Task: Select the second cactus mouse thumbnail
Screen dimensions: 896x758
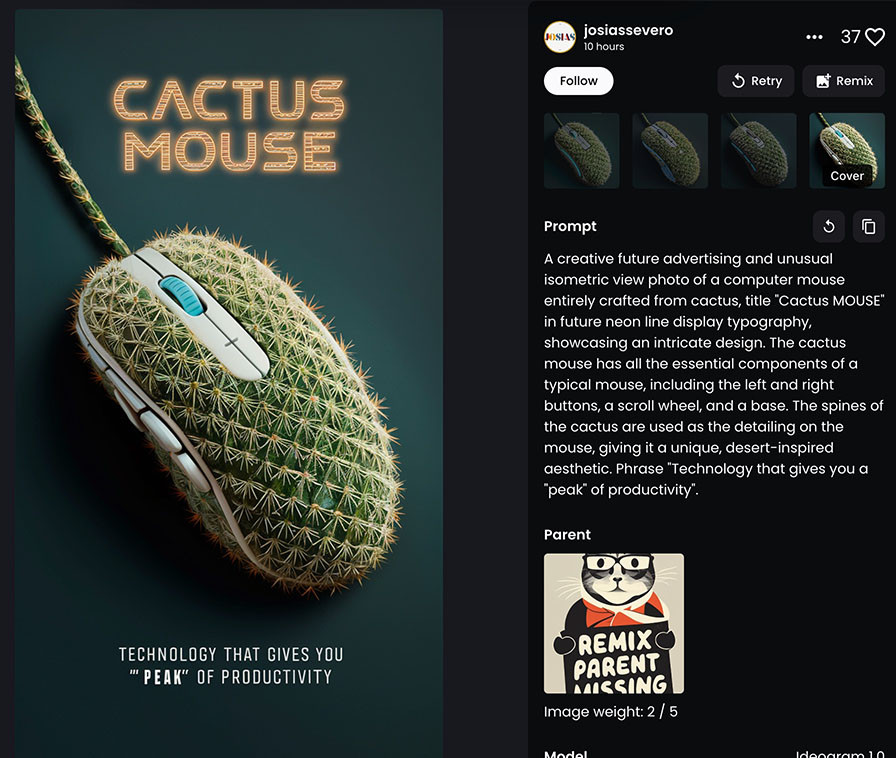Action: coord(670,151)
